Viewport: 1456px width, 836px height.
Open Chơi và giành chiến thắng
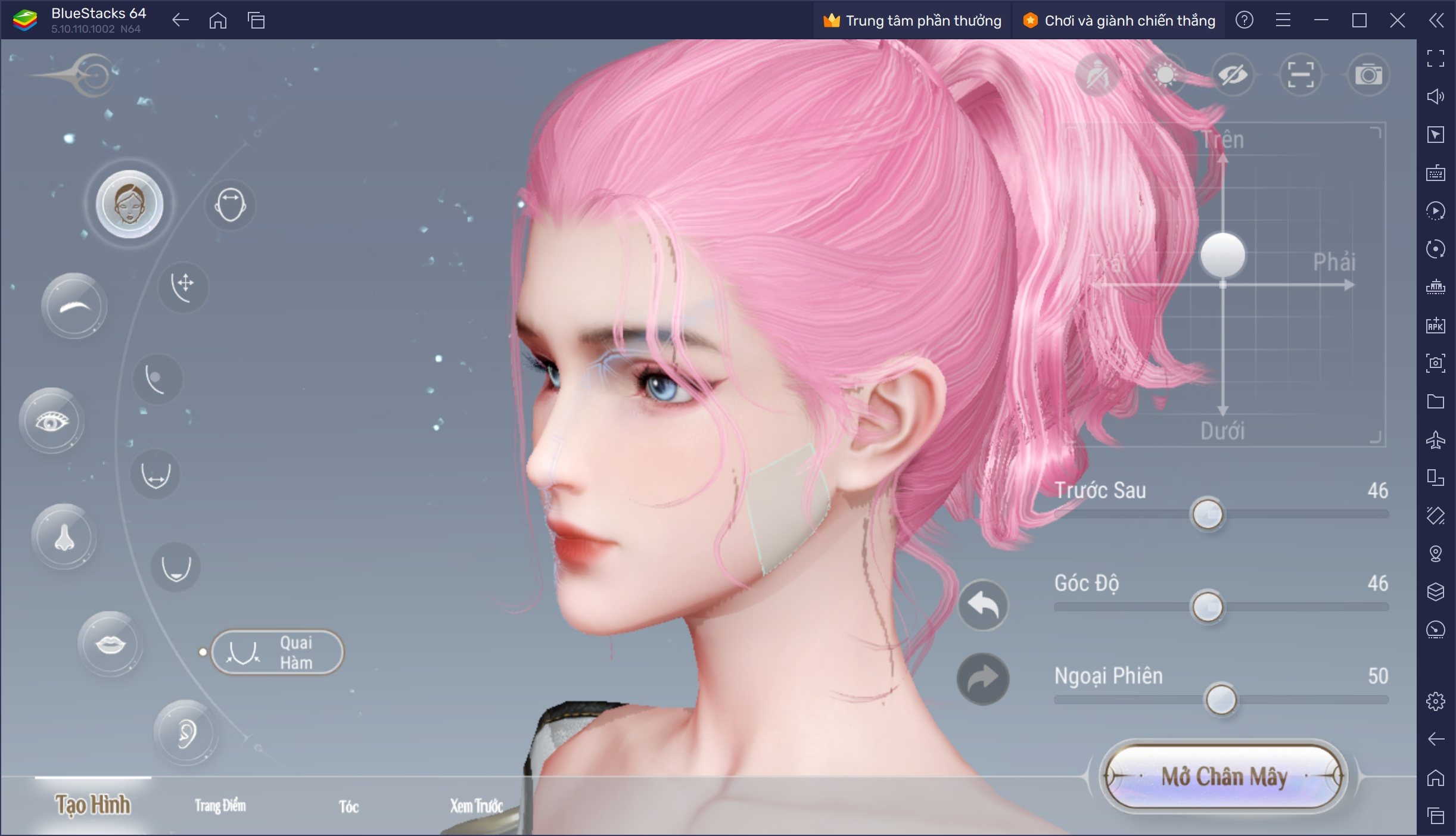point(1119,20)
